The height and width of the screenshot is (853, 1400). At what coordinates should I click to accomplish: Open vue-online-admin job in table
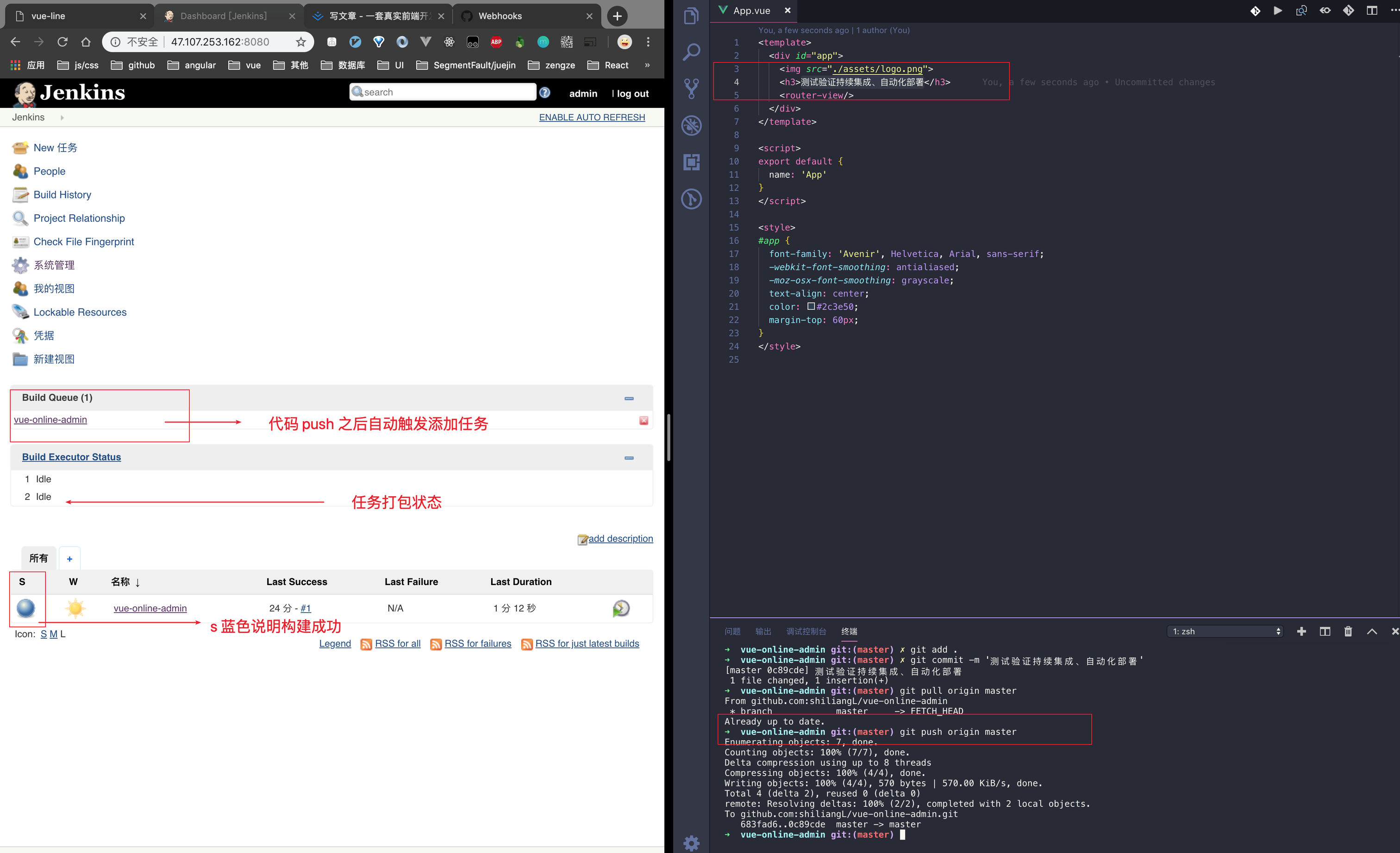click(x=150, y=608)
